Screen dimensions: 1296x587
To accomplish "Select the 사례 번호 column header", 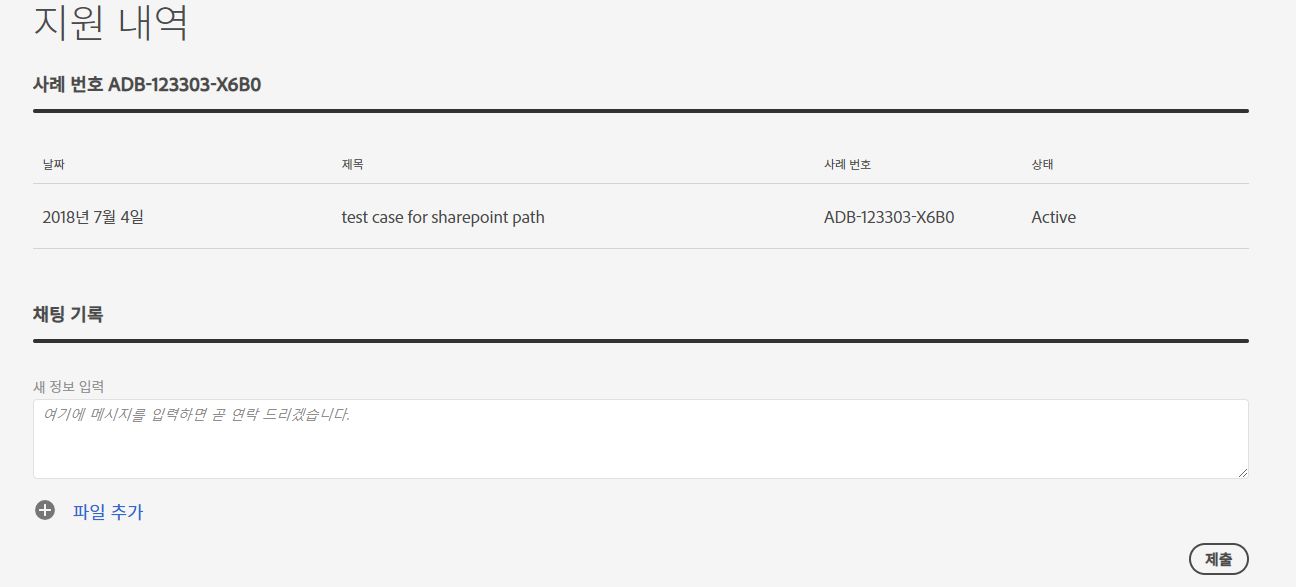I will pyautogui.click(x=847, y=164).
